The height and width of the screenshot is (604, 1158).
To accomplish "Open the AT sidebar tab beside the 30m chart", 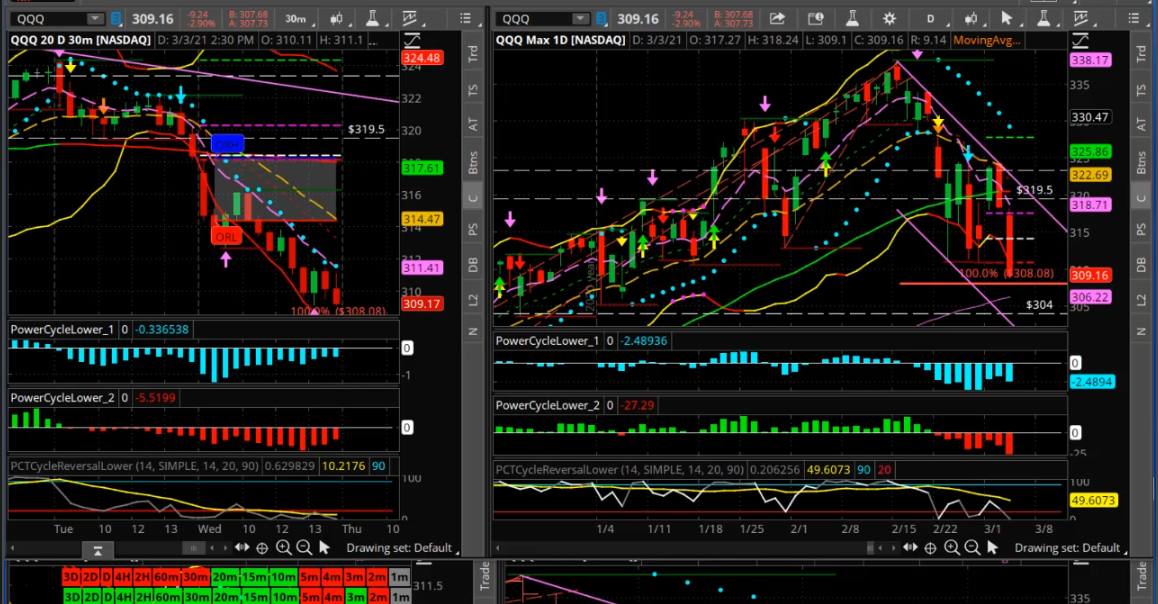I will tap(473, 125).
